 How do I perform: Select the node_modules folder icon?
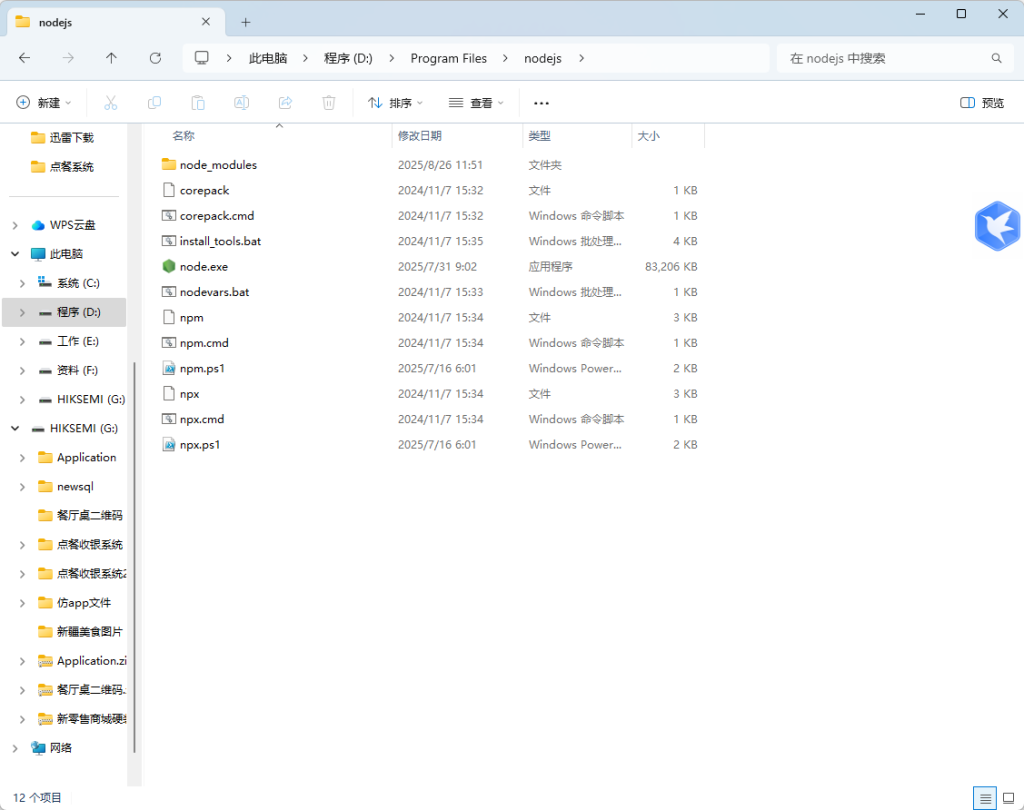168,165
